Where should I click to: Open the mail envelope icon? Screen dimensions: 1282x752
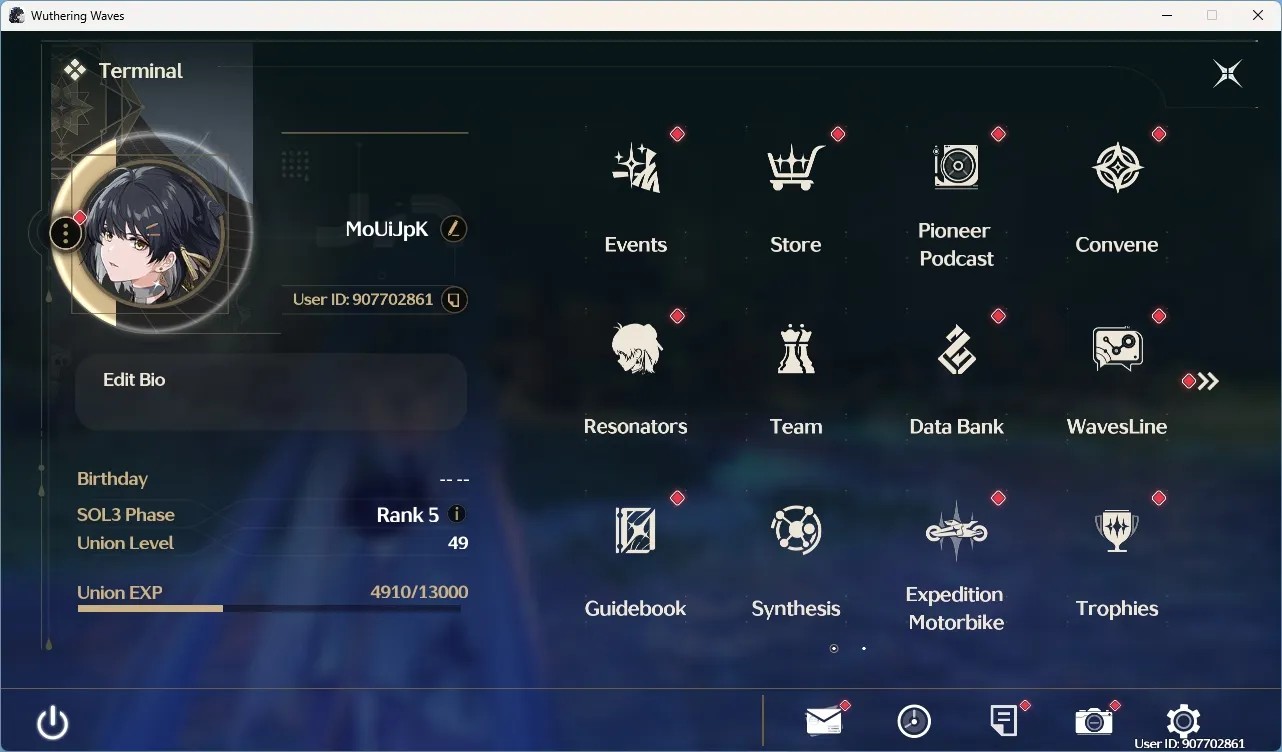tap(824, 720)
